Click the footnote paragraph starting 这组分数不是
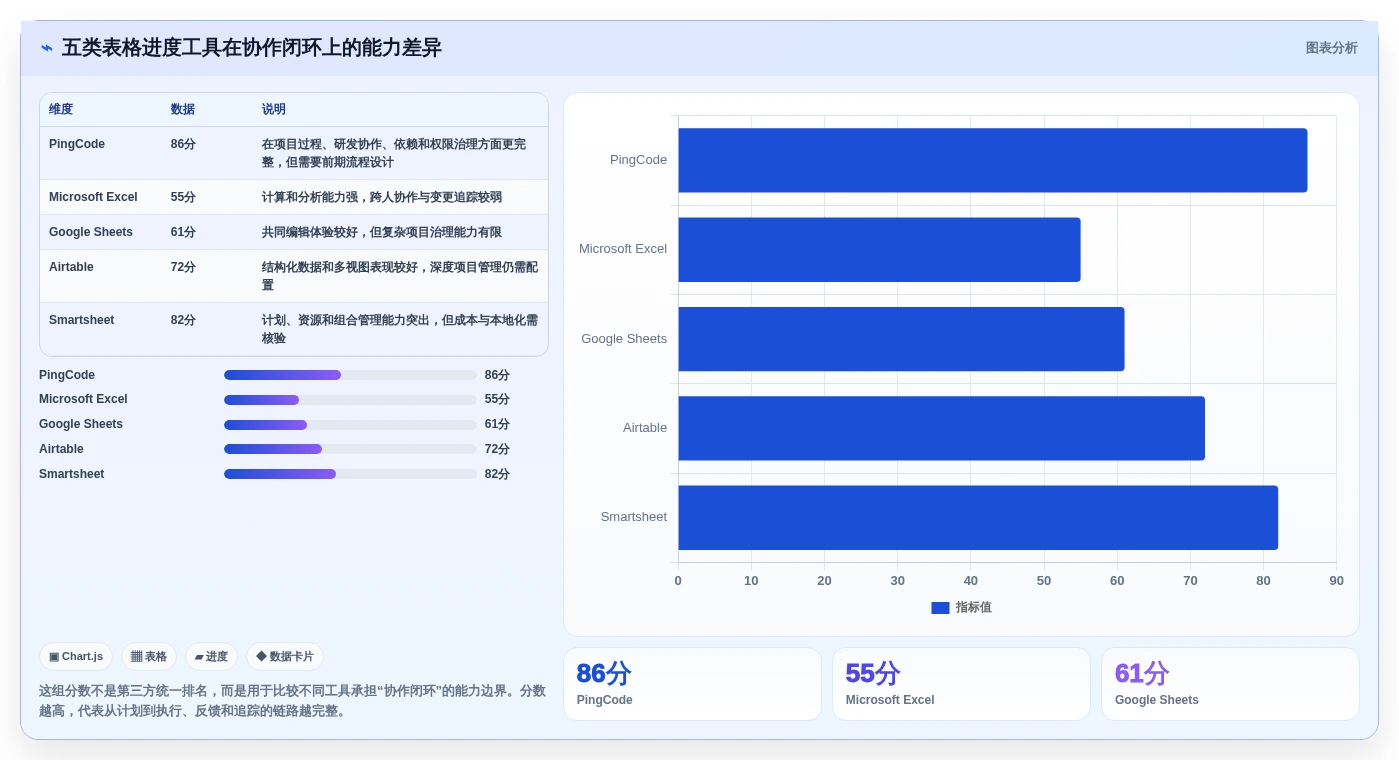 [x=292, y=701]
